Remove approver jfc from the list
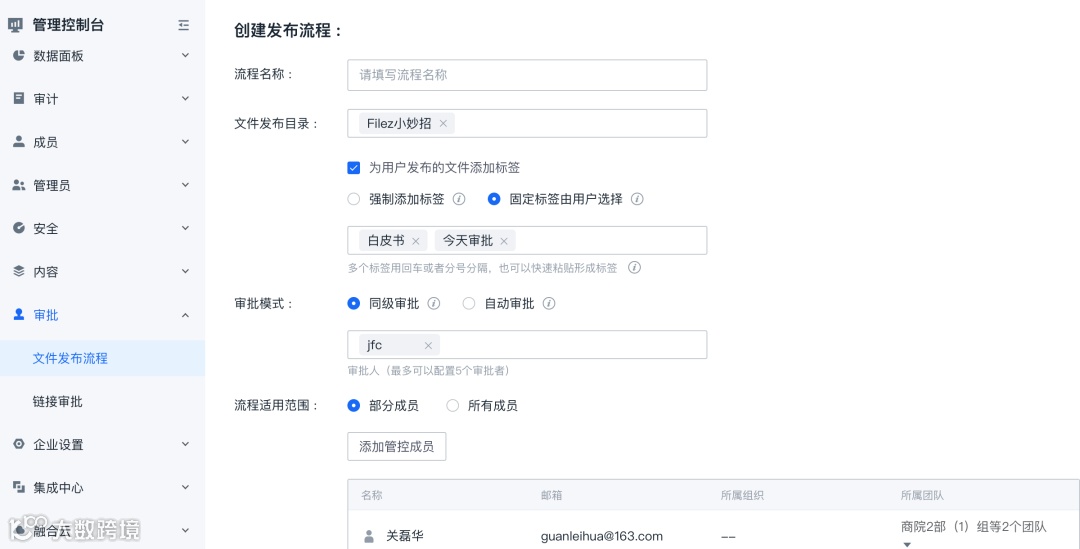 click(428, 345)
